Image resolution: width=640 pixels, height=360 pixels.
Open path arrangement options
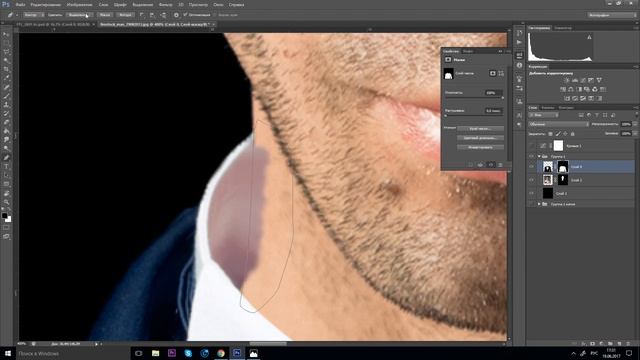(163, 15)
